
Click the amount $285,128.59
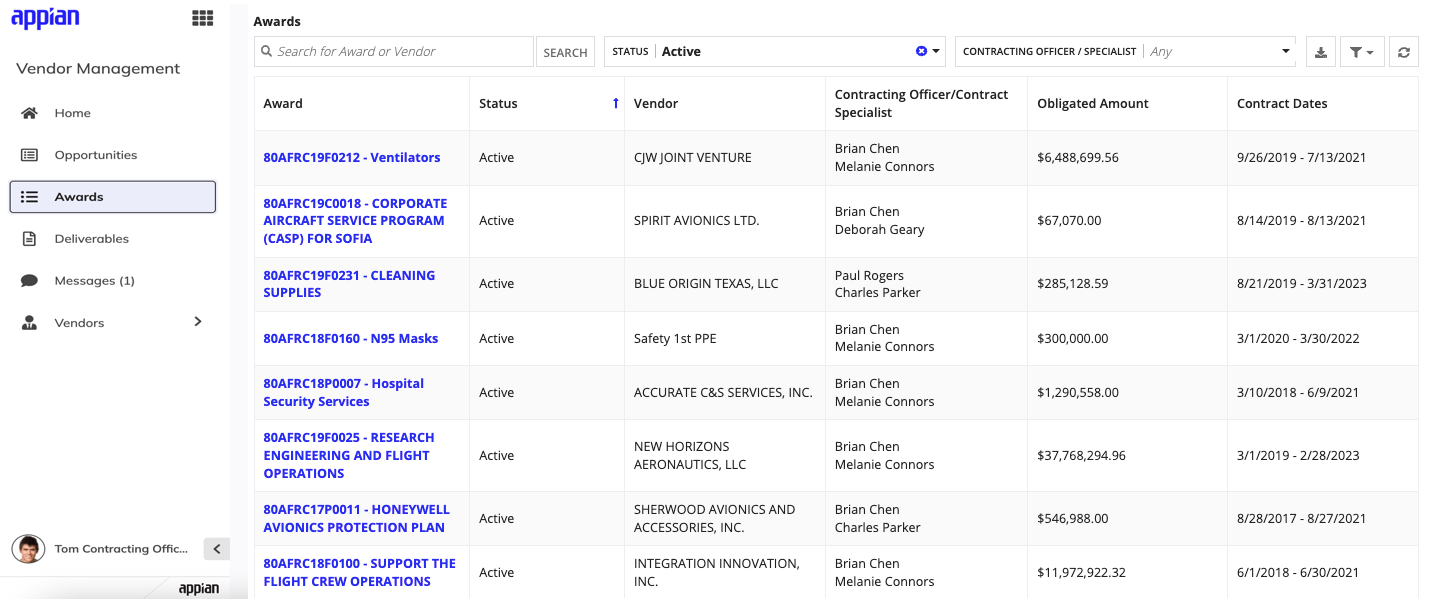pyautogui.click(x=1073, y=284)
